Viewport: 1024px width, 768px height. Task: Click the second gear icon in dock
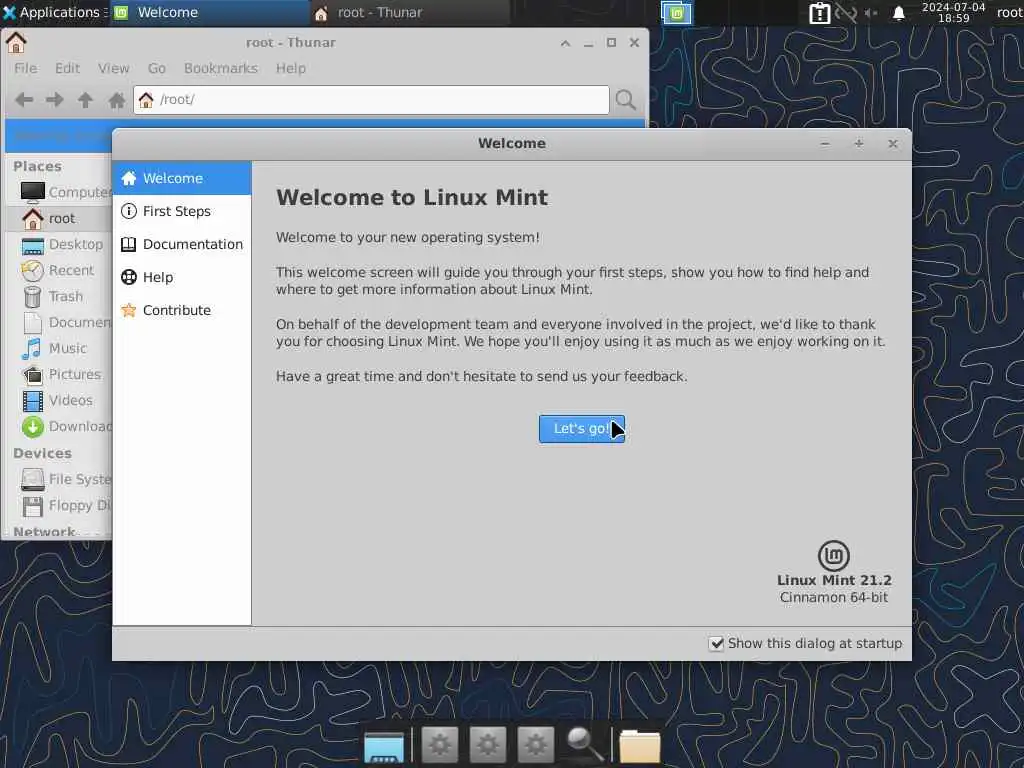click(488, 744)
